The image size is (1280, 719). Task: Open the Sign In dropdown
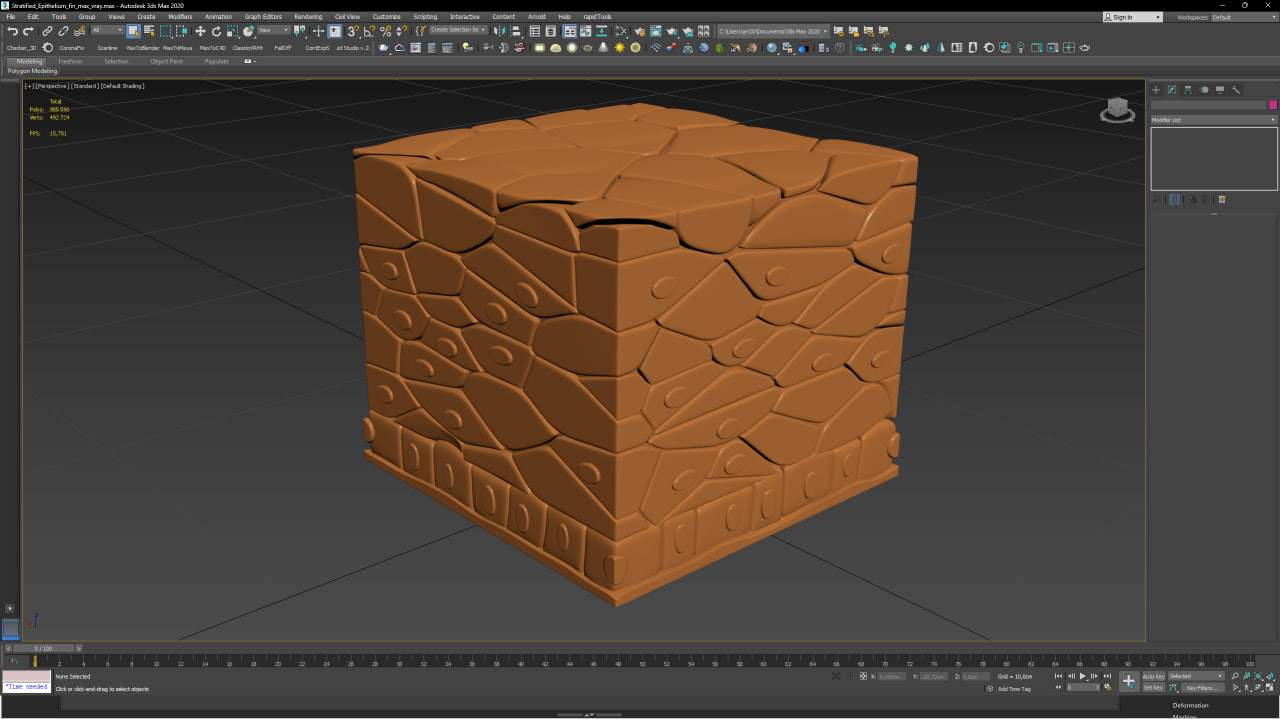[1133, 17]
